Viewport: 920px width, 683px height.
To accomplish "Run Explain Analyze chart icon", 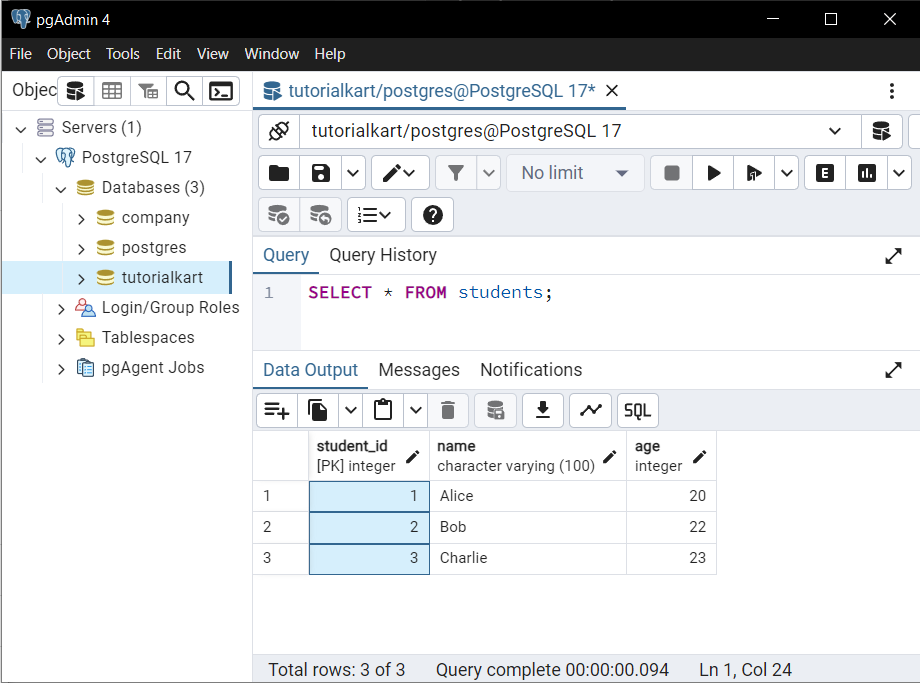I will point(867,173).
